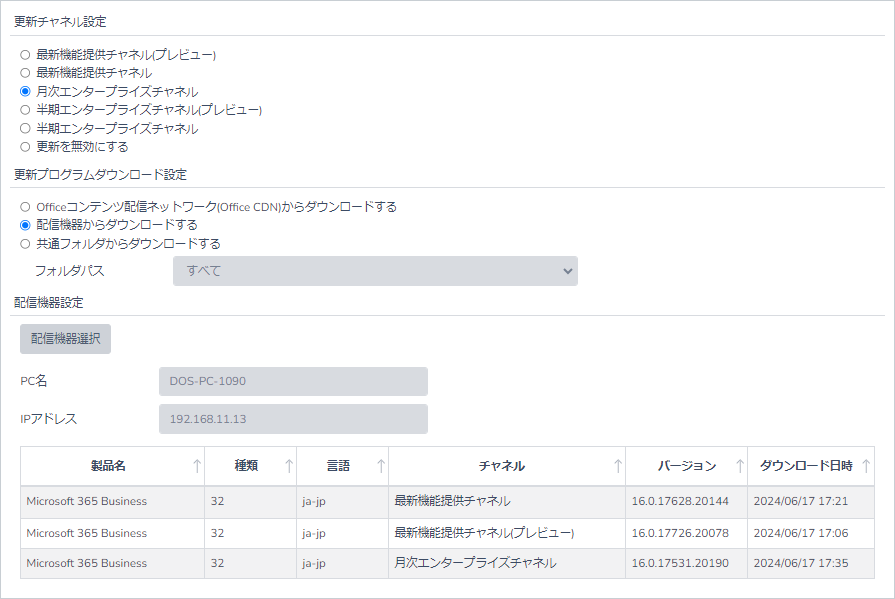Image resolution: width=895 pixels, height=599 pixels.
Task: Click the チャネル column header text
Action: coord(502,466)
